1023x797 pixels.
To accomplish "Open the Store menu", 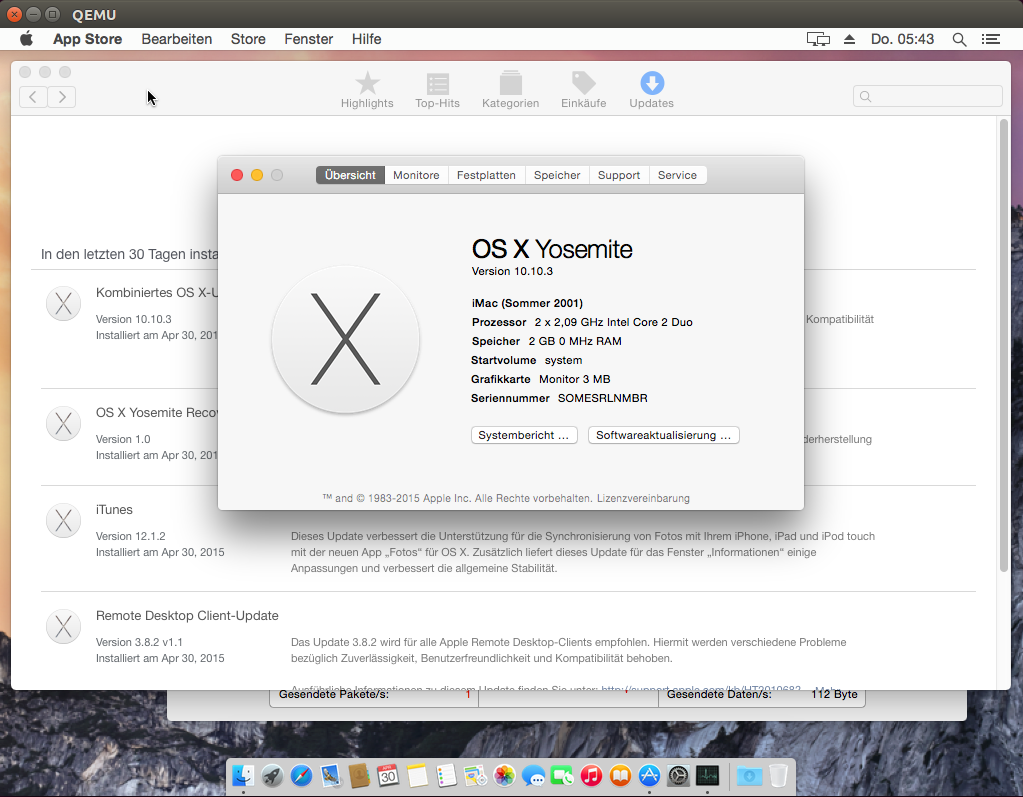I will (248, 39).
